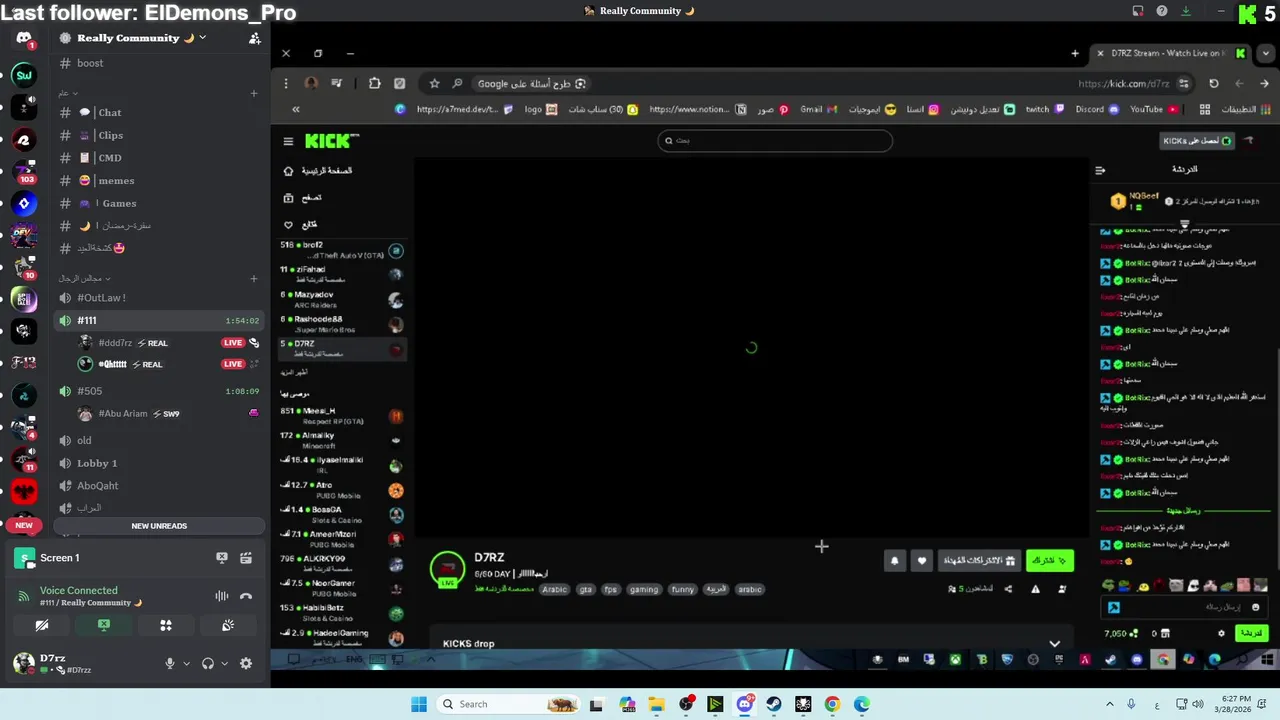Click invite people icon in server header
This screenshot has width=1280, height=720.
(x=255, y=38)
